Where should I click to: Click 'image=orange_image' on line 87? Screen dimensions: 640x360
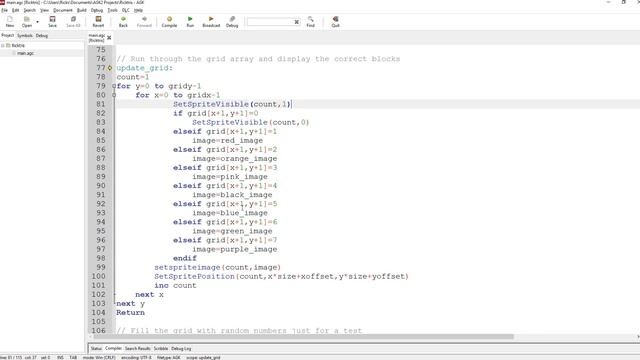(235, 159)
